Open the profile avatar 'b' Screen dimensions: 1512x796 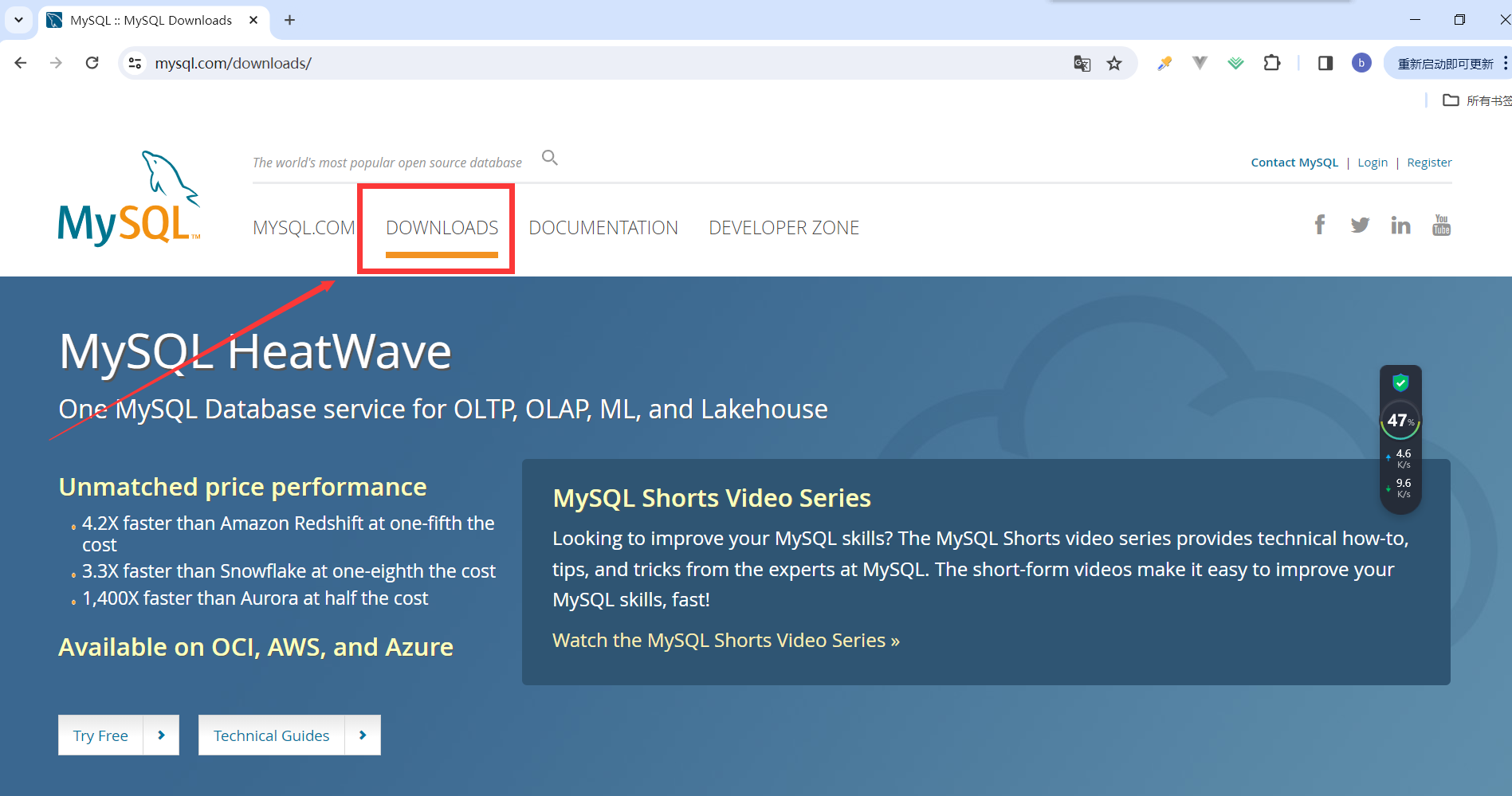click(x=1361, y=63)
